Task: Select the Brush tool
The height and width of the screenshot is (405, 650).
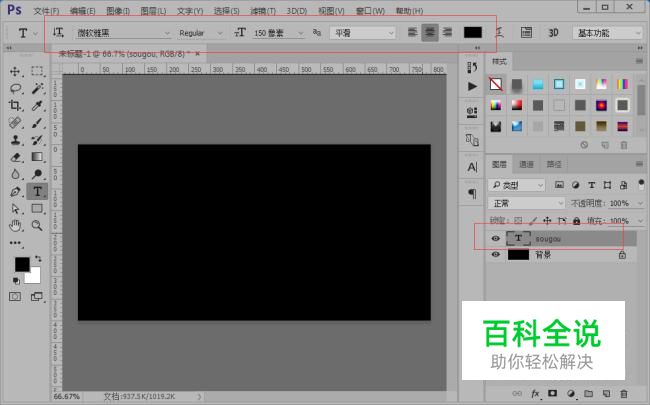Action: [x=37, y=123]
